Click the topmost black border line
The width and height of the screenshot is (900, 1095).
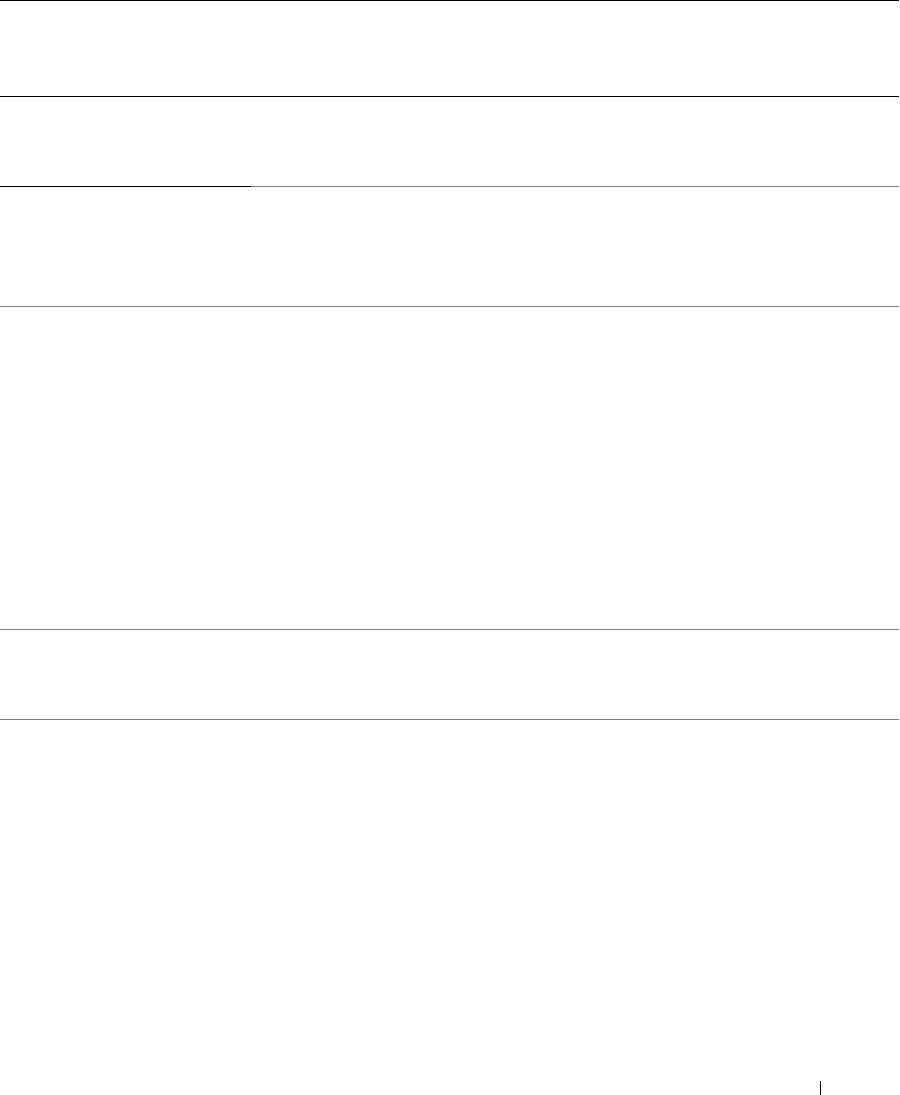[450, 1]
